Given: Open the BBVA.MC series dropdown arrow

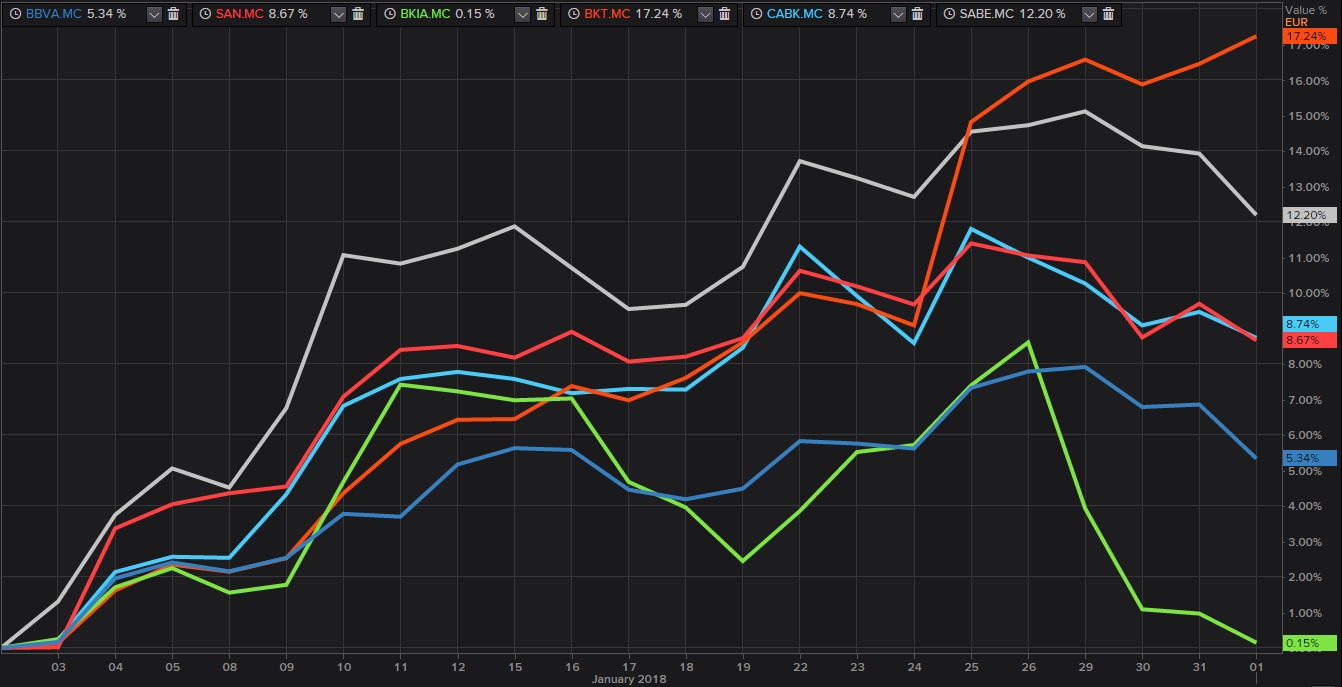Looking at the screenshot, I should [154, 14].
